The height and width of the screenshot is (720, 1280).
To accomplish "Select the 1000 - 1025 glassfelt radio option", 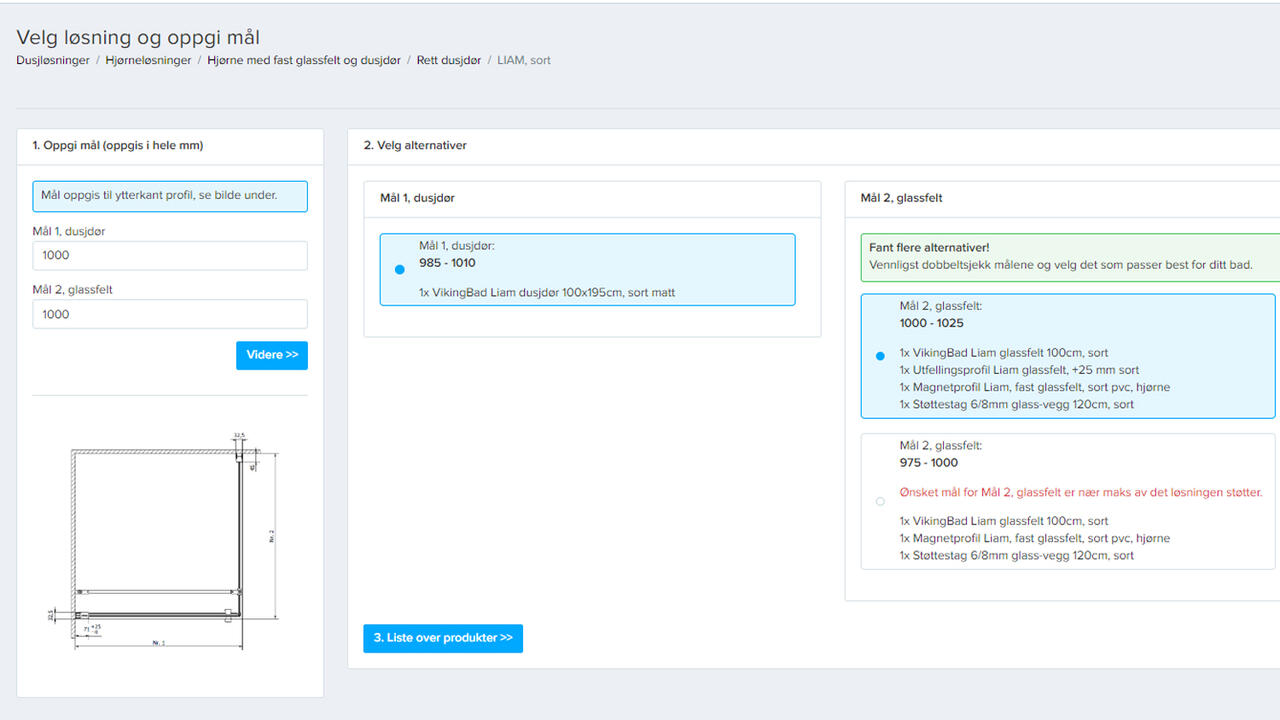I will point(880,356).
